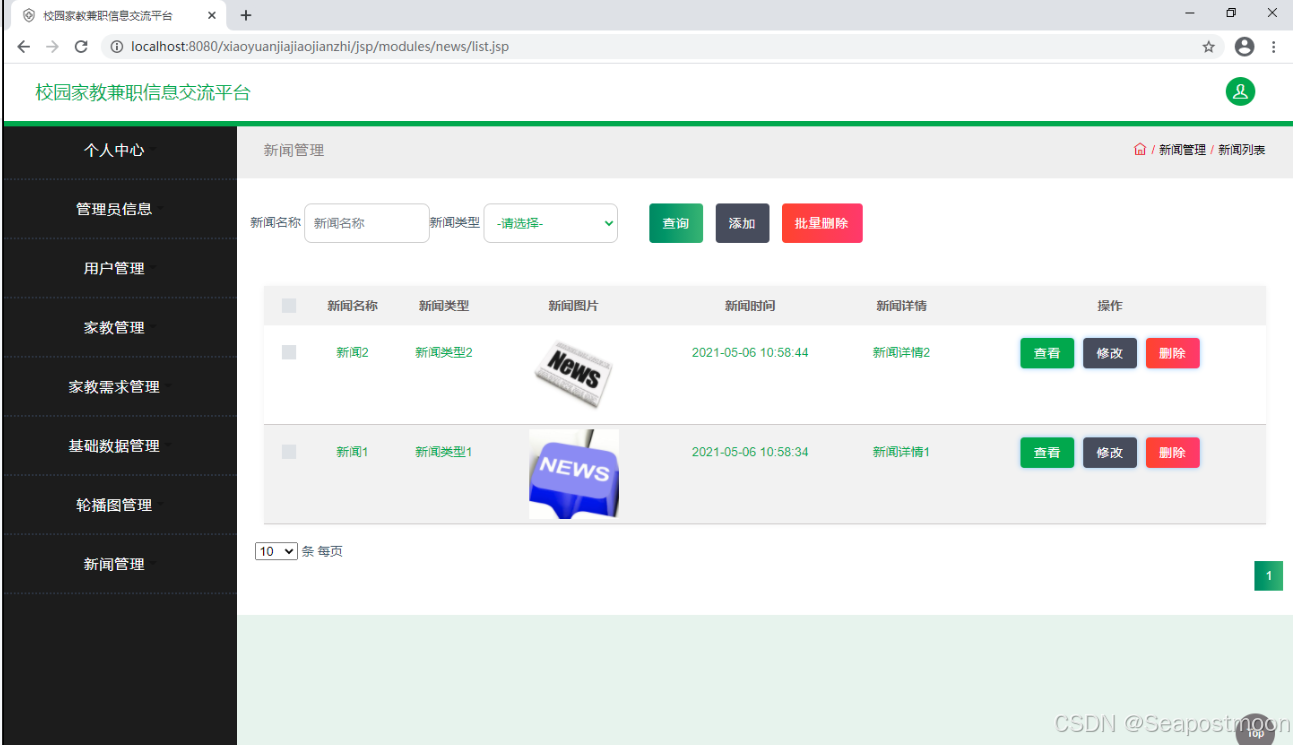This screenshot has width=1294, height=745.
Task: Click the bookmark star in the address bar
Action: [1208, 46]
